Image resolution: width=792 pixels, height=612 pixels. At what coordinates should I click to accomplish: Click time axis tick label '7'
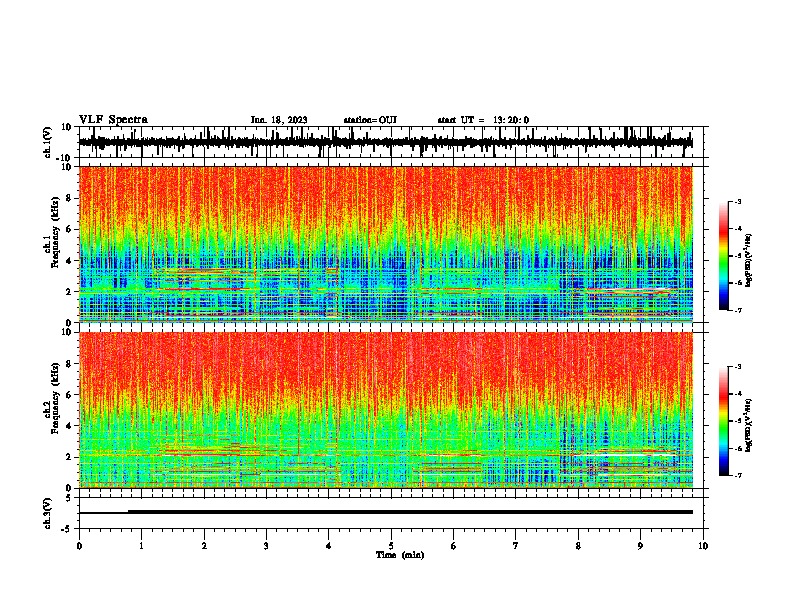(516, 546)
